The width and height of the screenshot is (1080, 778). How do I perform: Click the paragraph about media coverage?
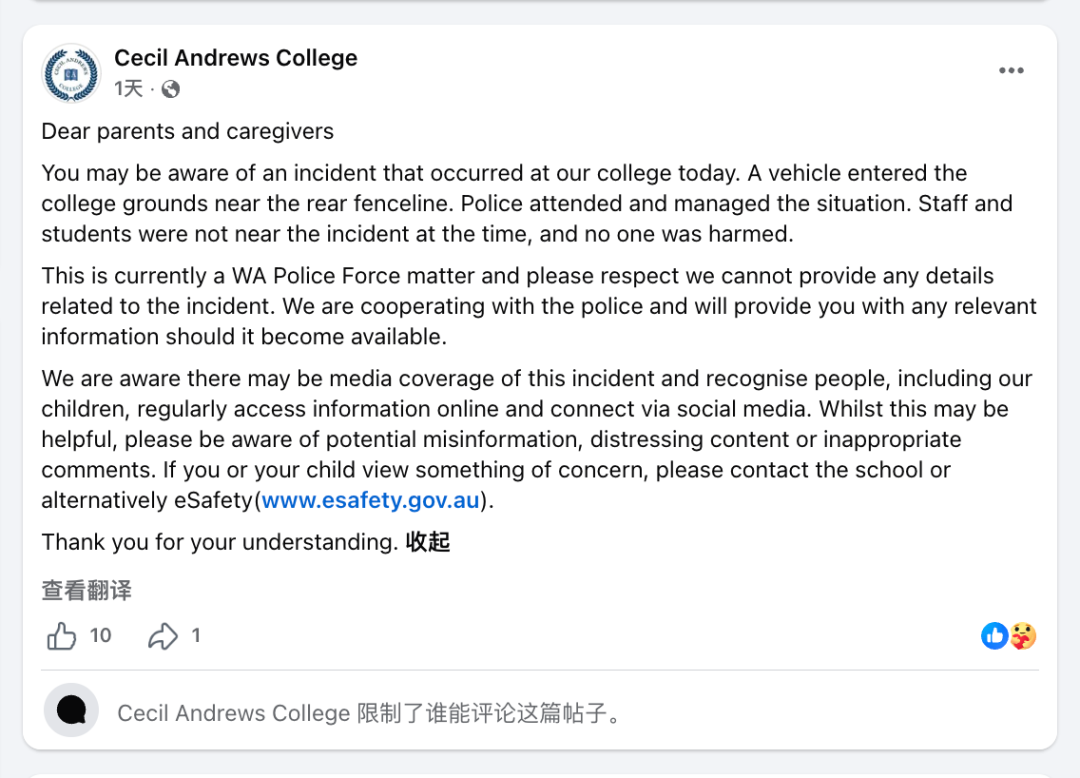tap(537, 439)
